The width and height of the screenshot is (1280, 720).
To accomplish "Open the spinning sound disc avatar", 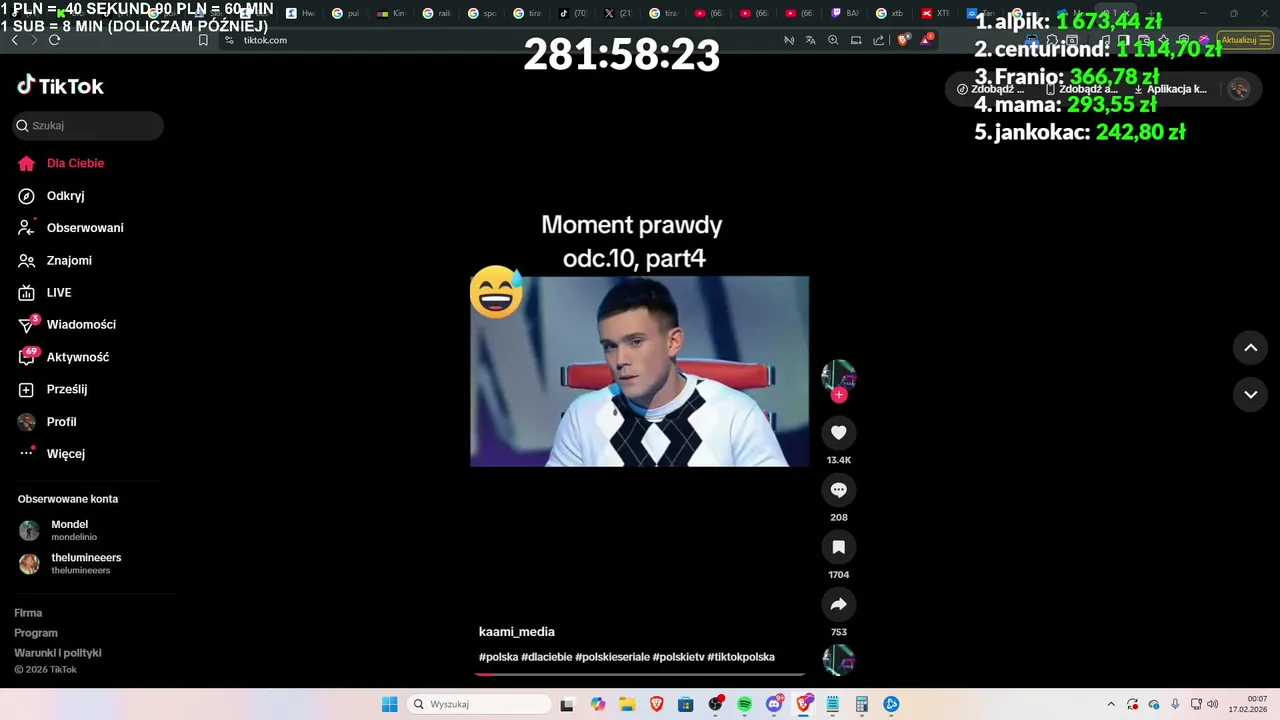I will pyautogui.click(x=838, y=660).
